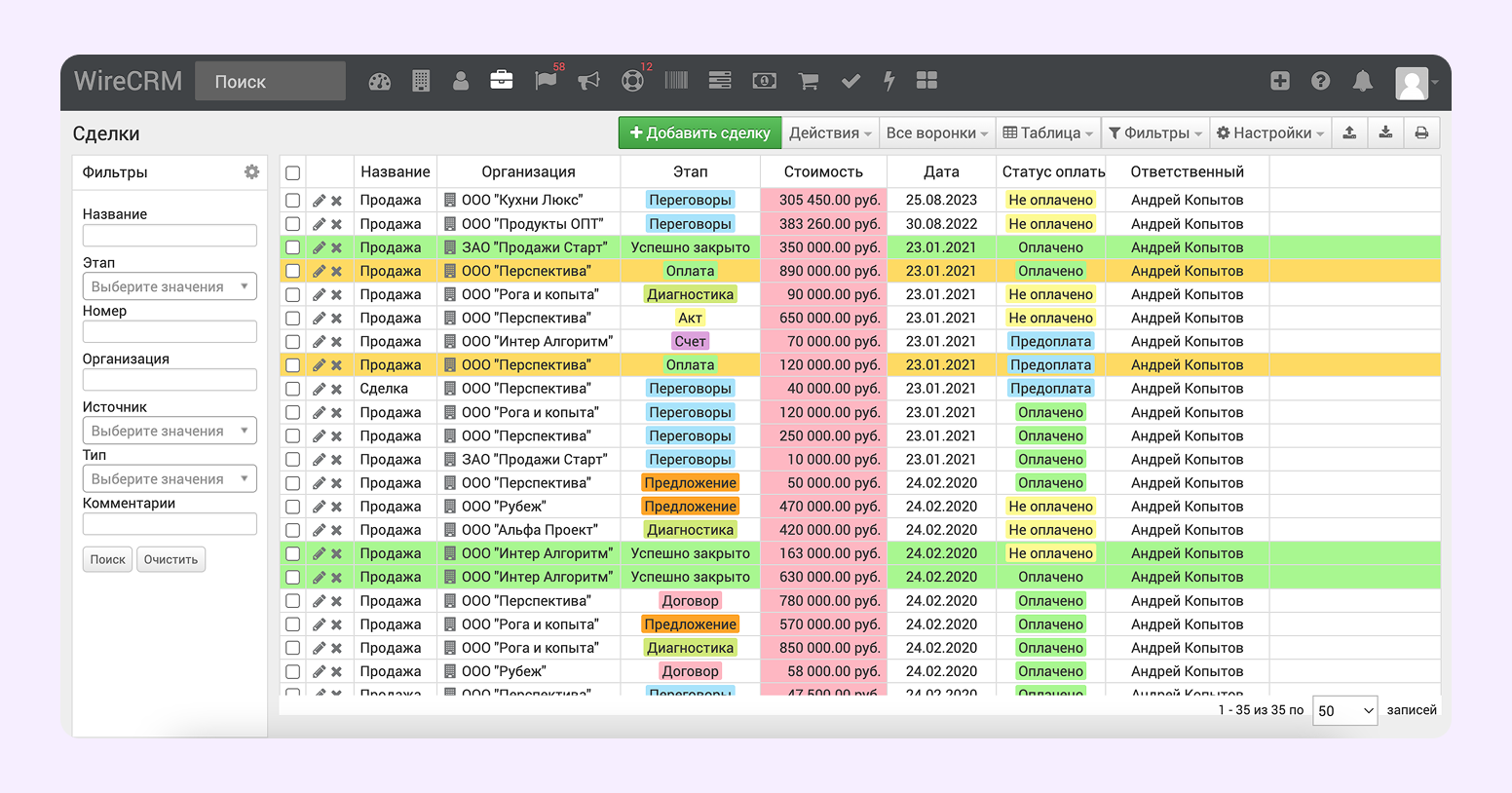
Task: Click the print icon button
Action: (x=1421, y=132)
